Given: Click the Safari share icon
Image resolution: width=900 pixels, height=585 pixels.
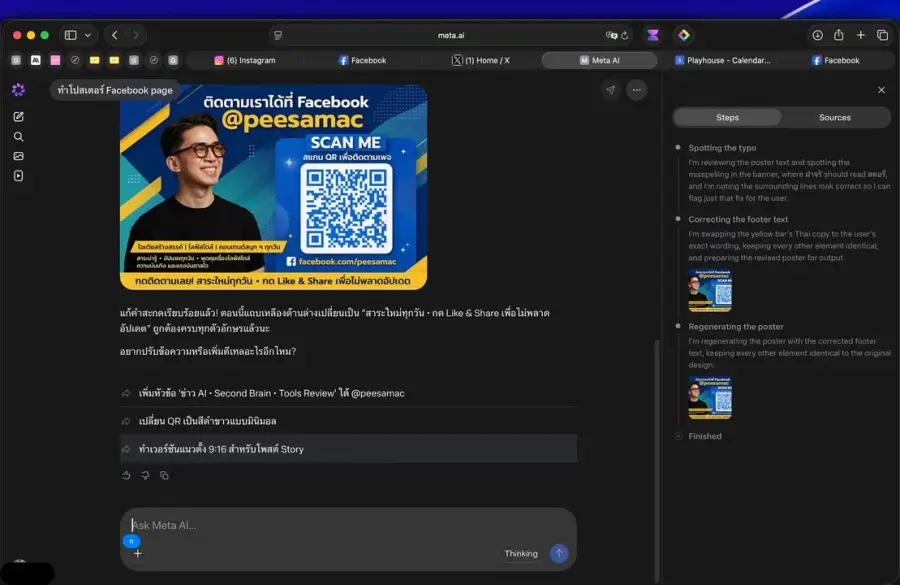Looking at the screenshot, I should (x=839, y=35).
